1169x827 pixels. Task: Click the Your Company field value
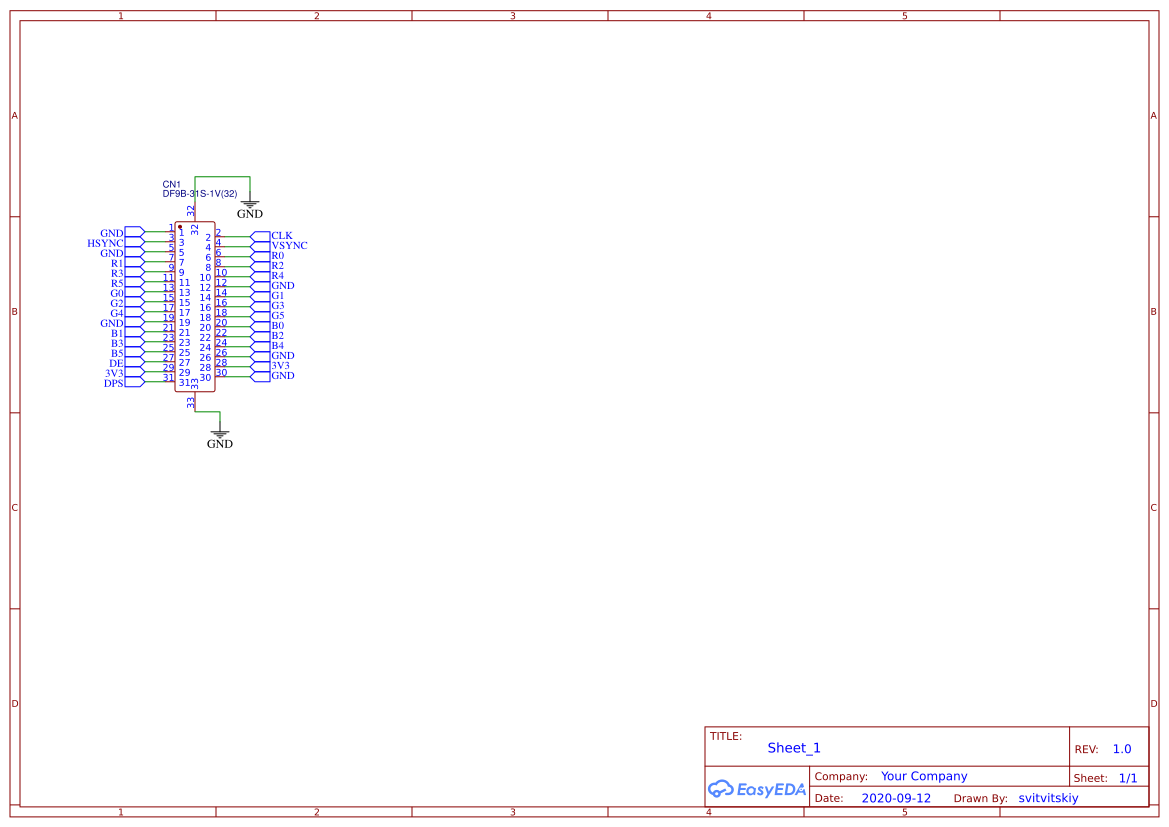pos(924,776)
